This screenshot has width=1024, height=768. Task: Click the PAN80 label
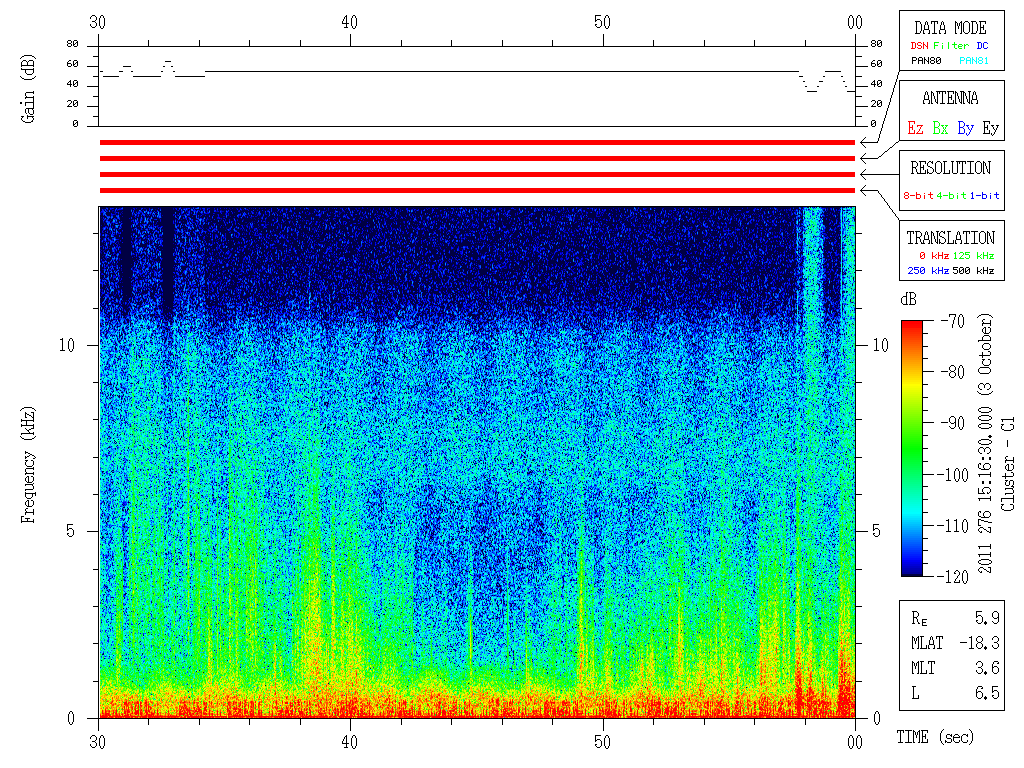click(926, 61)
